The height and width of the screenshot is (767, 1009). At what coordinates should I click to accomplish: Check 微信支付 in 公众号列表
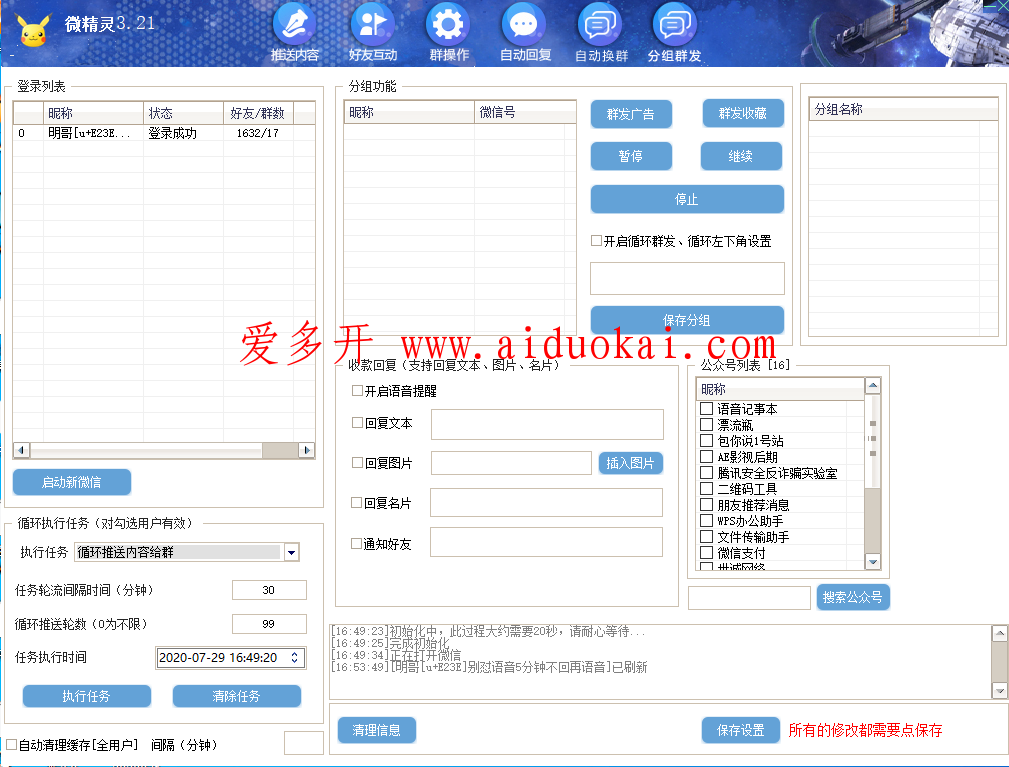(706, 553)
